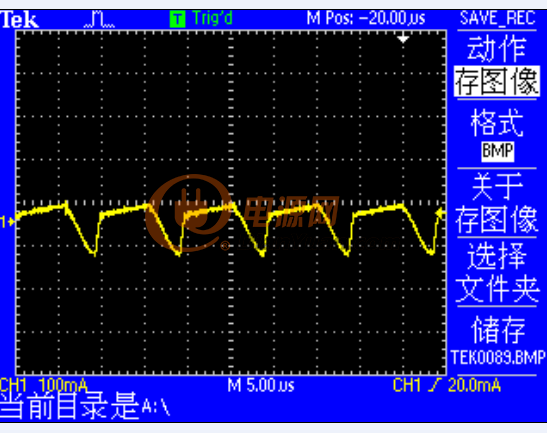Click the CH1 100mA scale readout
Viewport: 547px width, 433px height.
(44, 386)
